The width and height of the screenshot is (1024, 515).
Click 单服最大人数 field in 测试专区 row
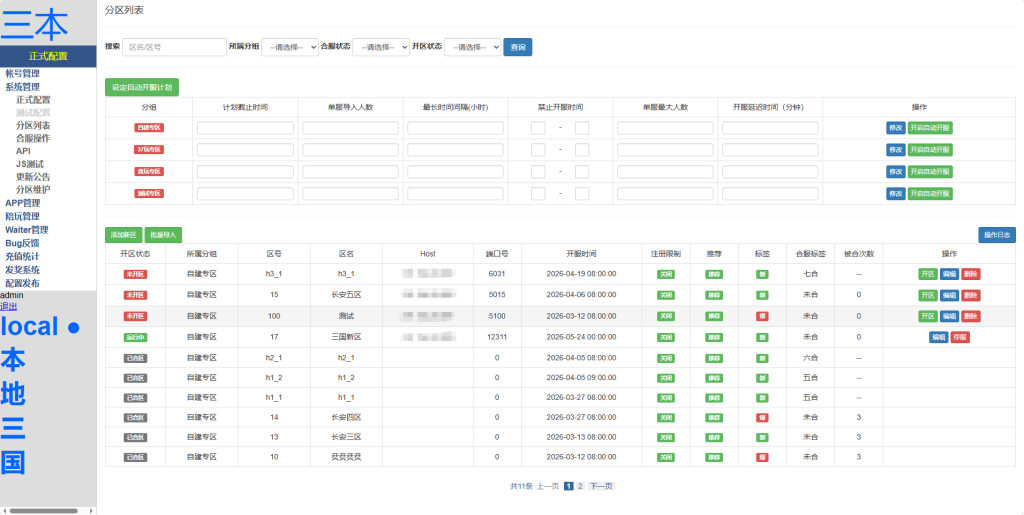pyautogui.click(x=665, y=193)
